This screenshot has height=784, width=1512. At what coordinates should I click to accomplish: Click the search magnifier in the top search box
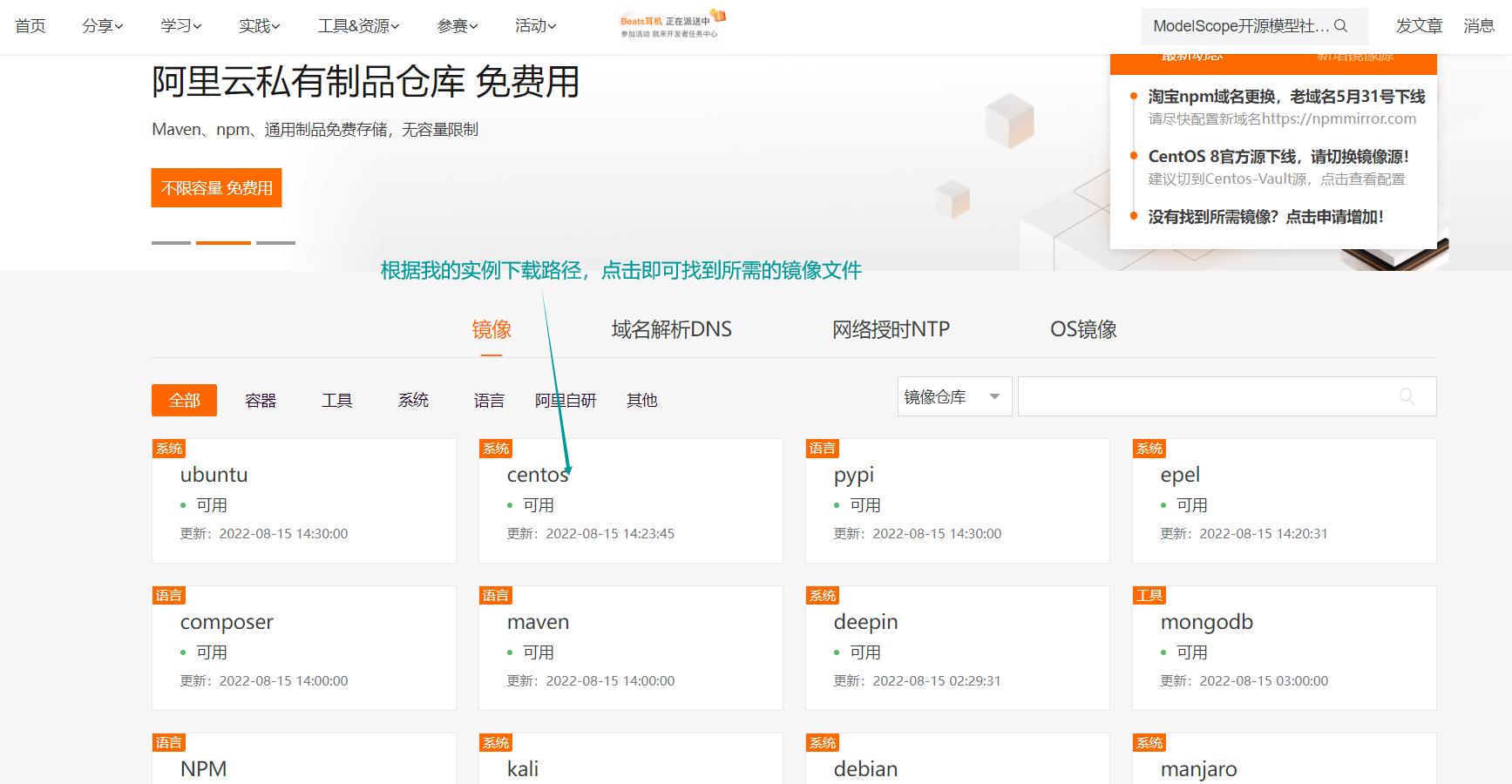pos(1340,26)
